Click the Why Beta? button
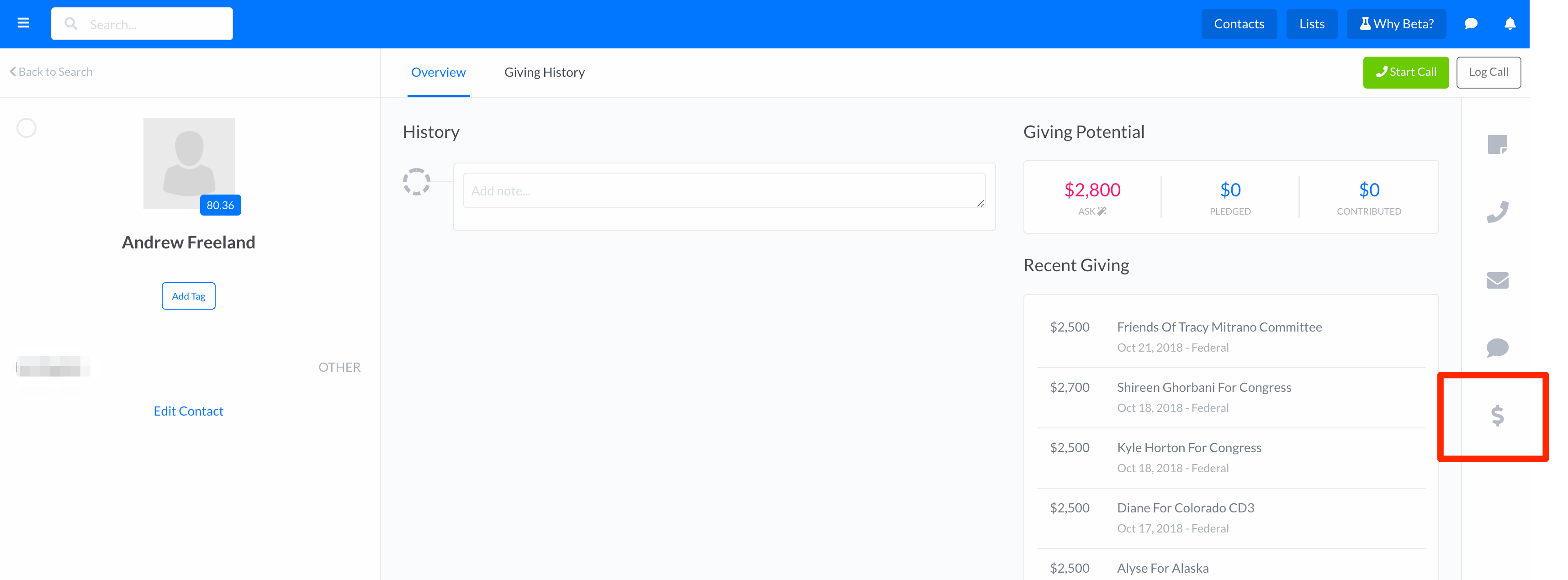Image resolution: width=1568 pixels, height=580 pixels. pyautogui.click(x=1396, y=24)
